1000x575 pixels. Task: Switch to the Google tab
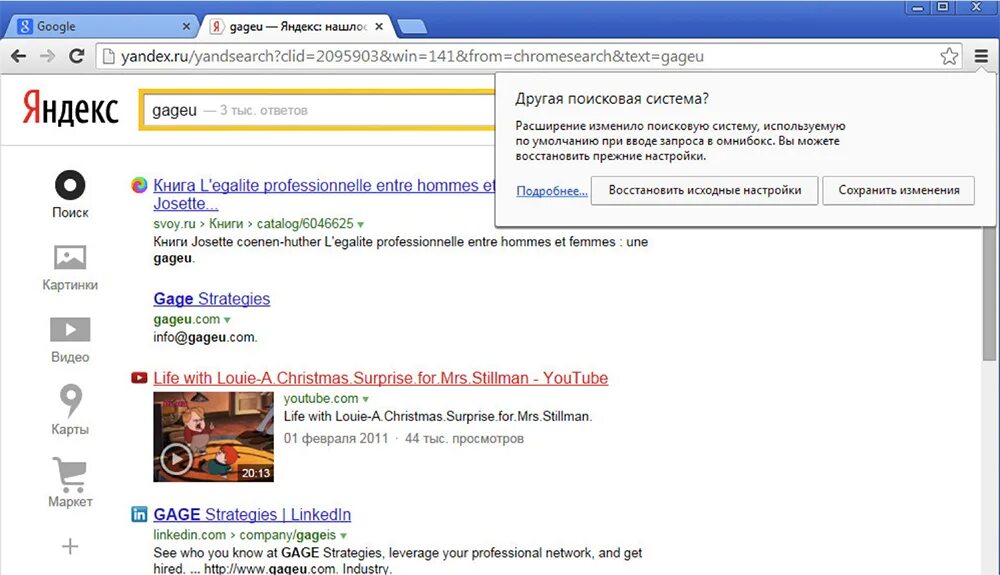102,26
